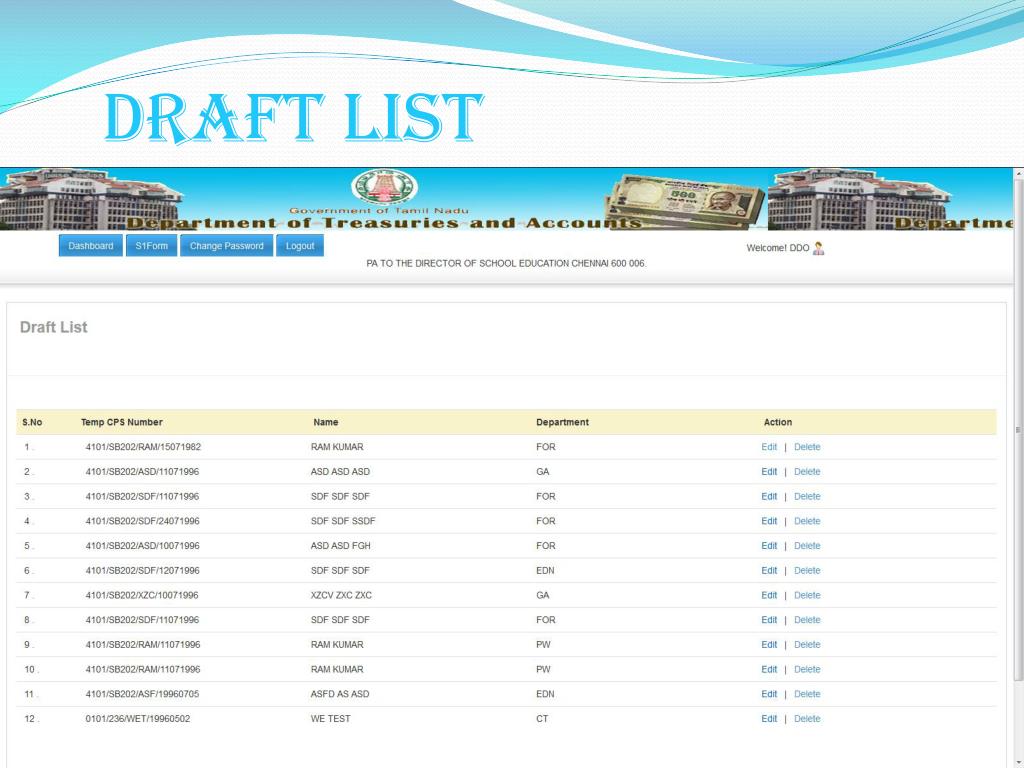Click the S.No column header
1024x768 pixels.
(x=32, y=422)
